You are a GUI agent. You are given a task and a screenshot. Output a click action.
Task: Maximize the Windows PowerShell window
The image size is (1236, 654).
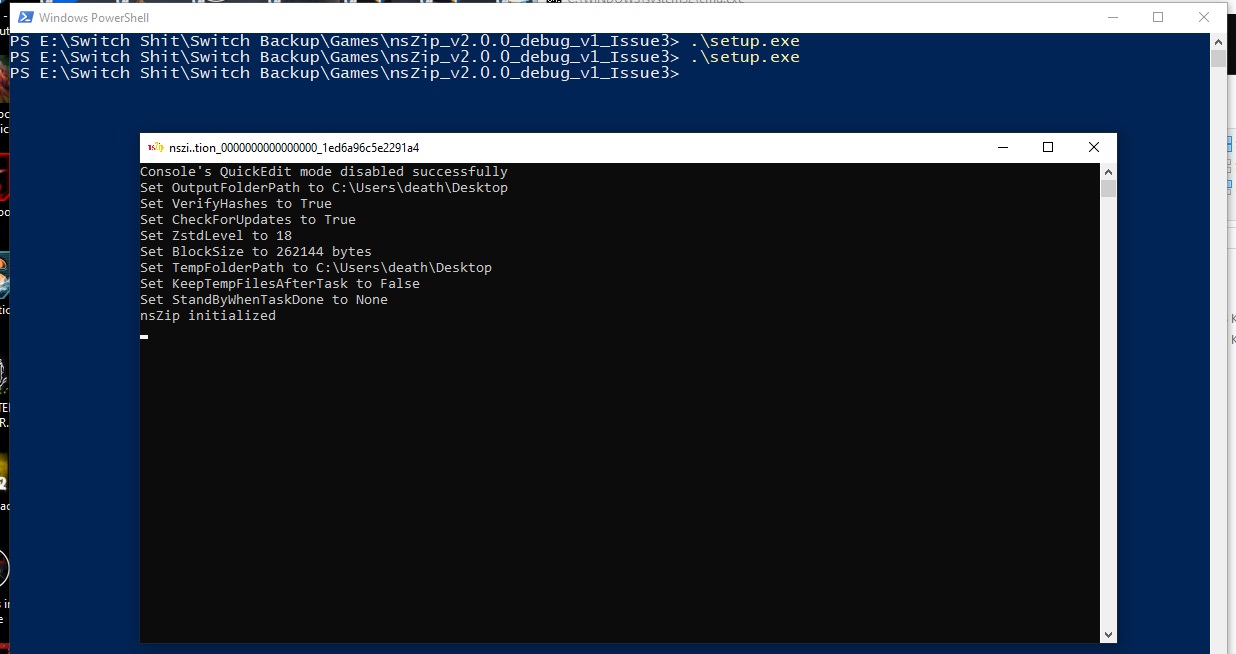[x=1158, y=17]
